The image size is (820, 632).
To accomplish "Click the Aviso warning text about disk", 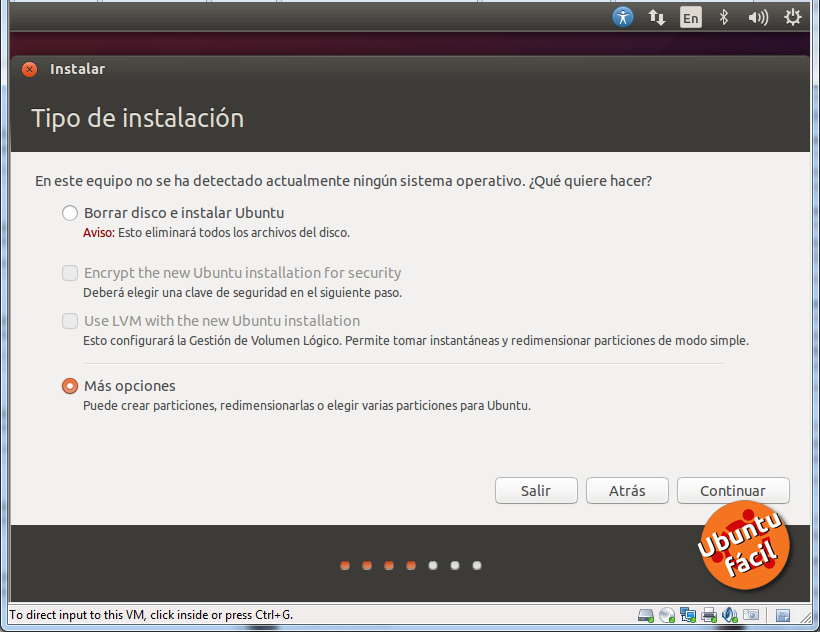I will tap(216, 233).
